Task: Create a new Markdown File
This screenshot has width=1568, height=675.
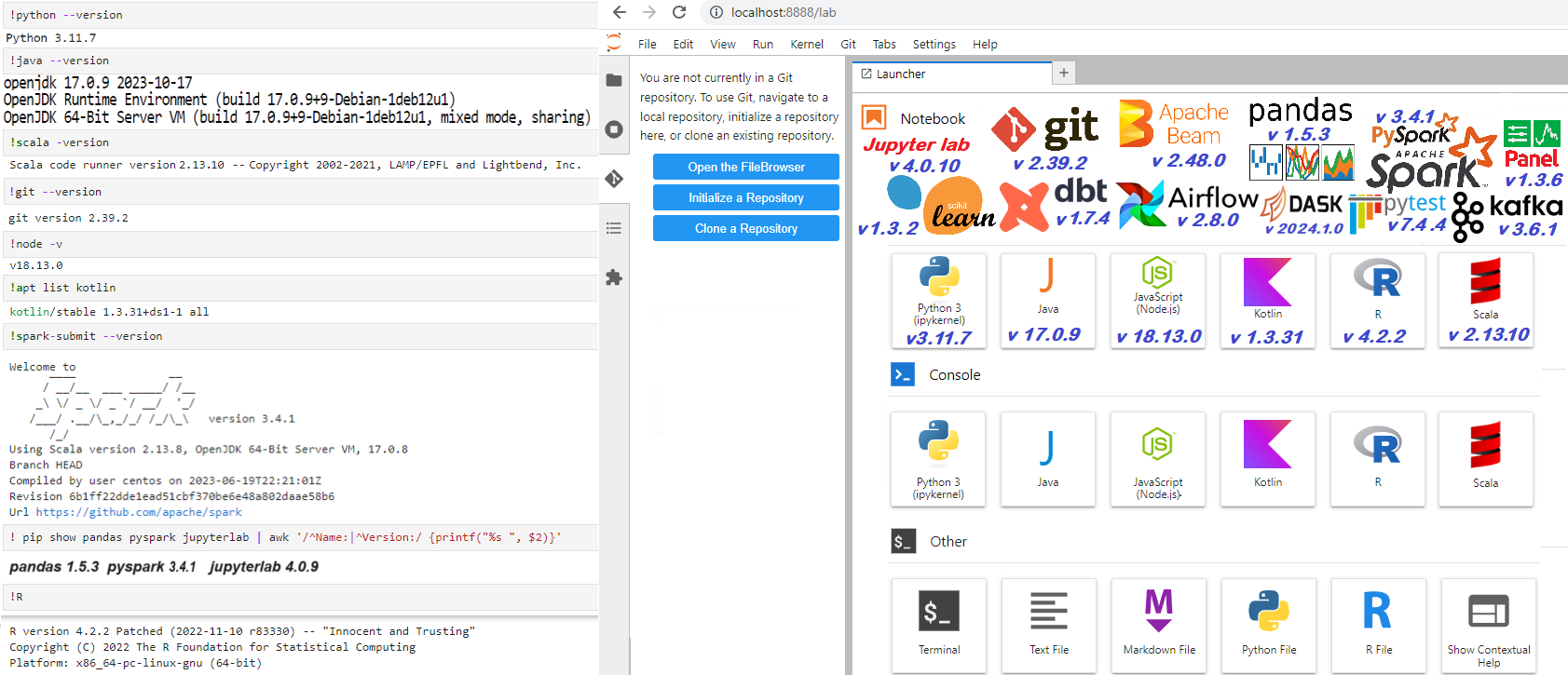Action: 1159,626
